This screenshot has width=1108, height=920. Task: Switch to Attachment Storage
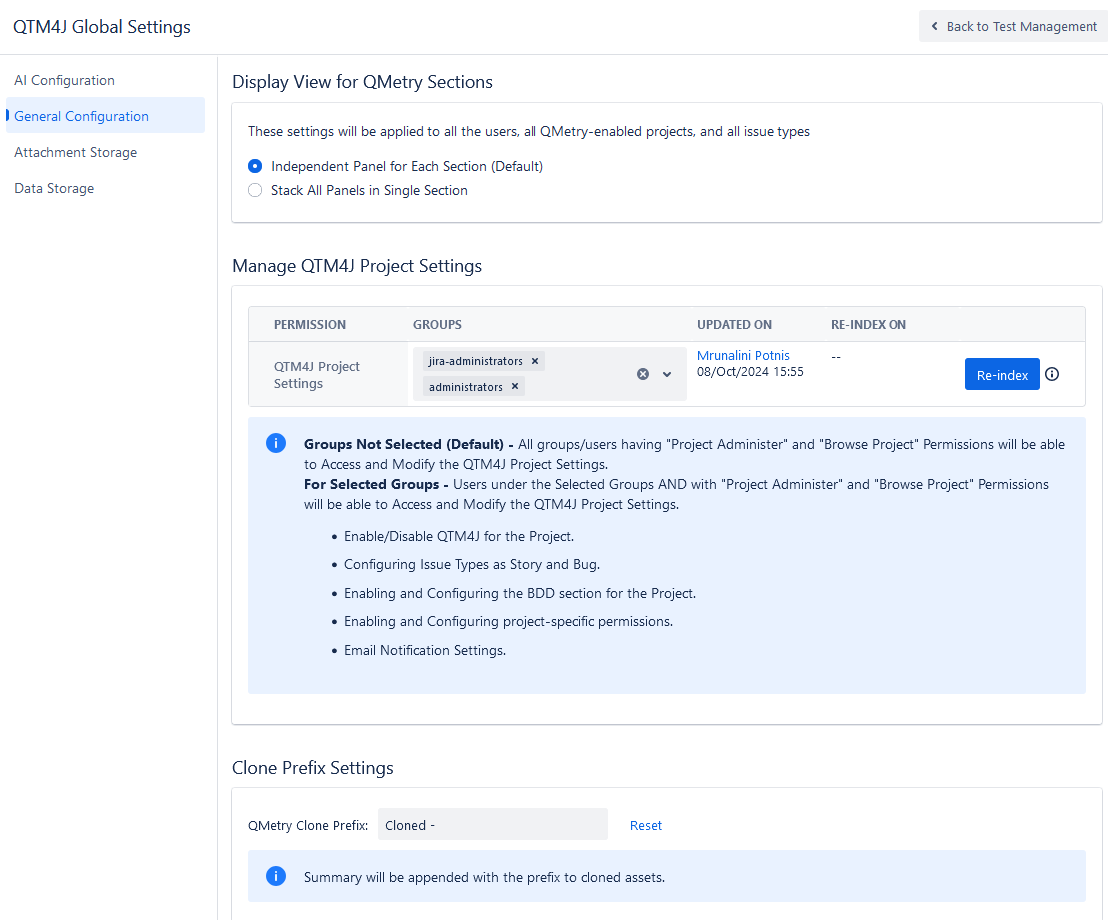(x=75, y=152)
